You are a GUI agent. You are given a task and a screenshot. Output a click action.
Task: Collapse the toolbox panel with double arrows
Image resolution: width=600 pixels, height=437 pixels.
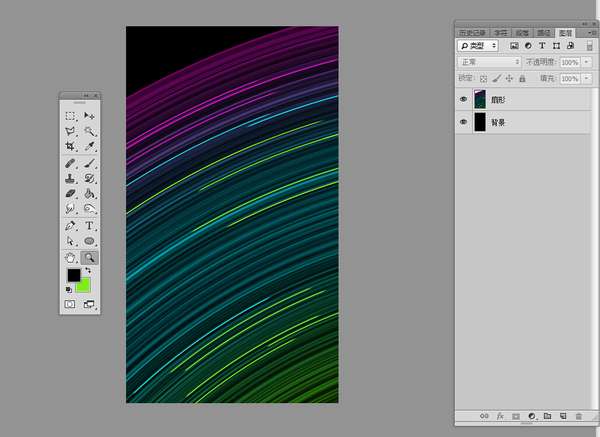86,95
